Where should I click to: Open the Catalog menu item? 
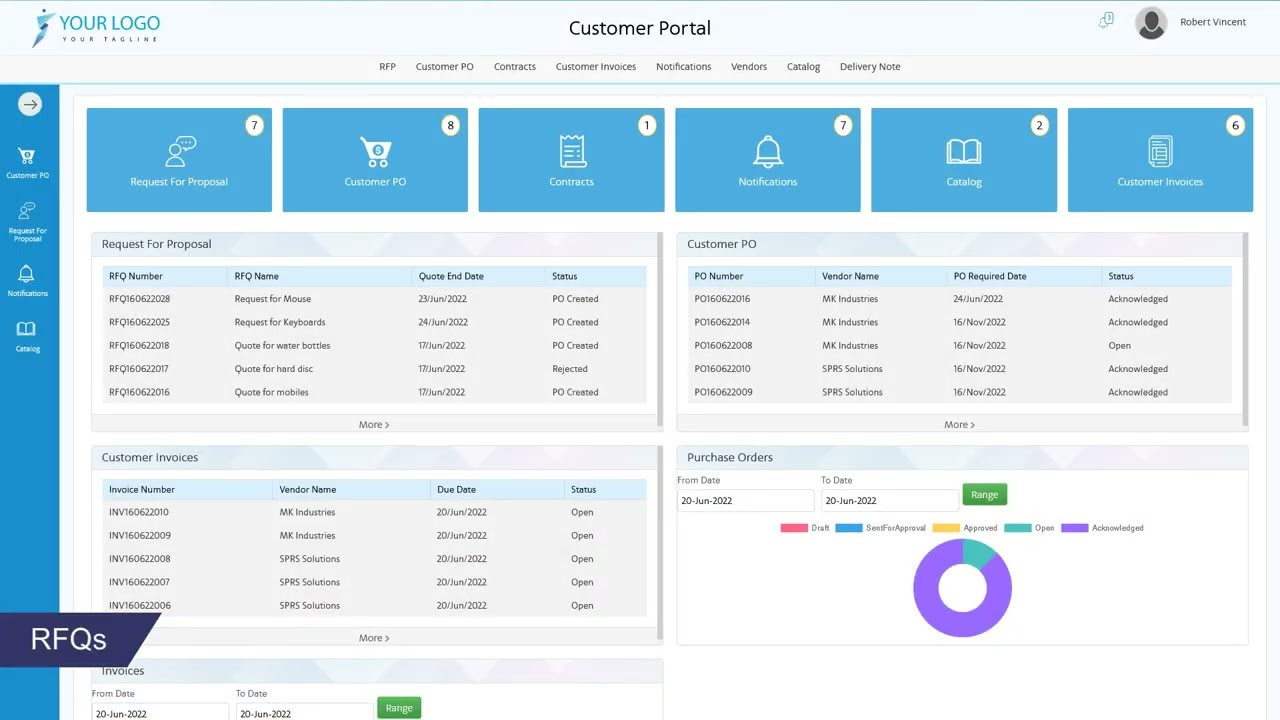point(804,67)
